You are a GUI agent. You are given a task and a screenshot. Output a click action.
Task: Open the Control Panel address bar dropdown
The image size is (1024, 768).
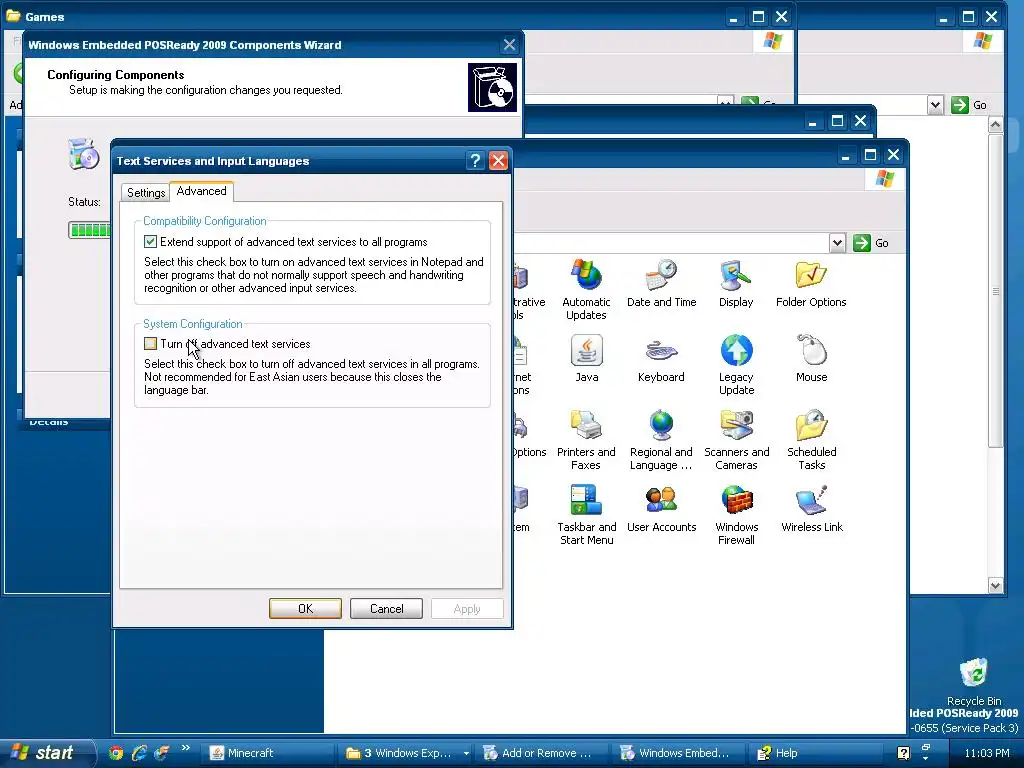(x=837, y=243)
